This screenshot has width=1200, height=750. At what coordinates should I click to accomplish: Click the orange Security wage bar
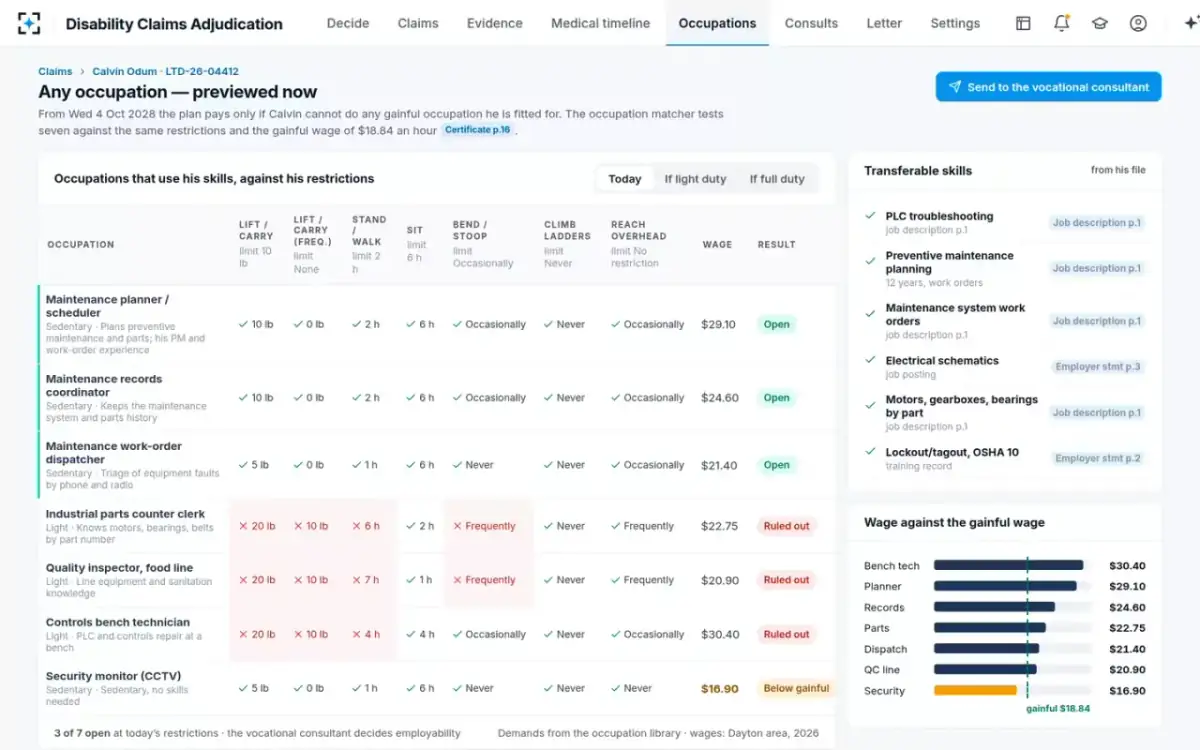point(975,690)
